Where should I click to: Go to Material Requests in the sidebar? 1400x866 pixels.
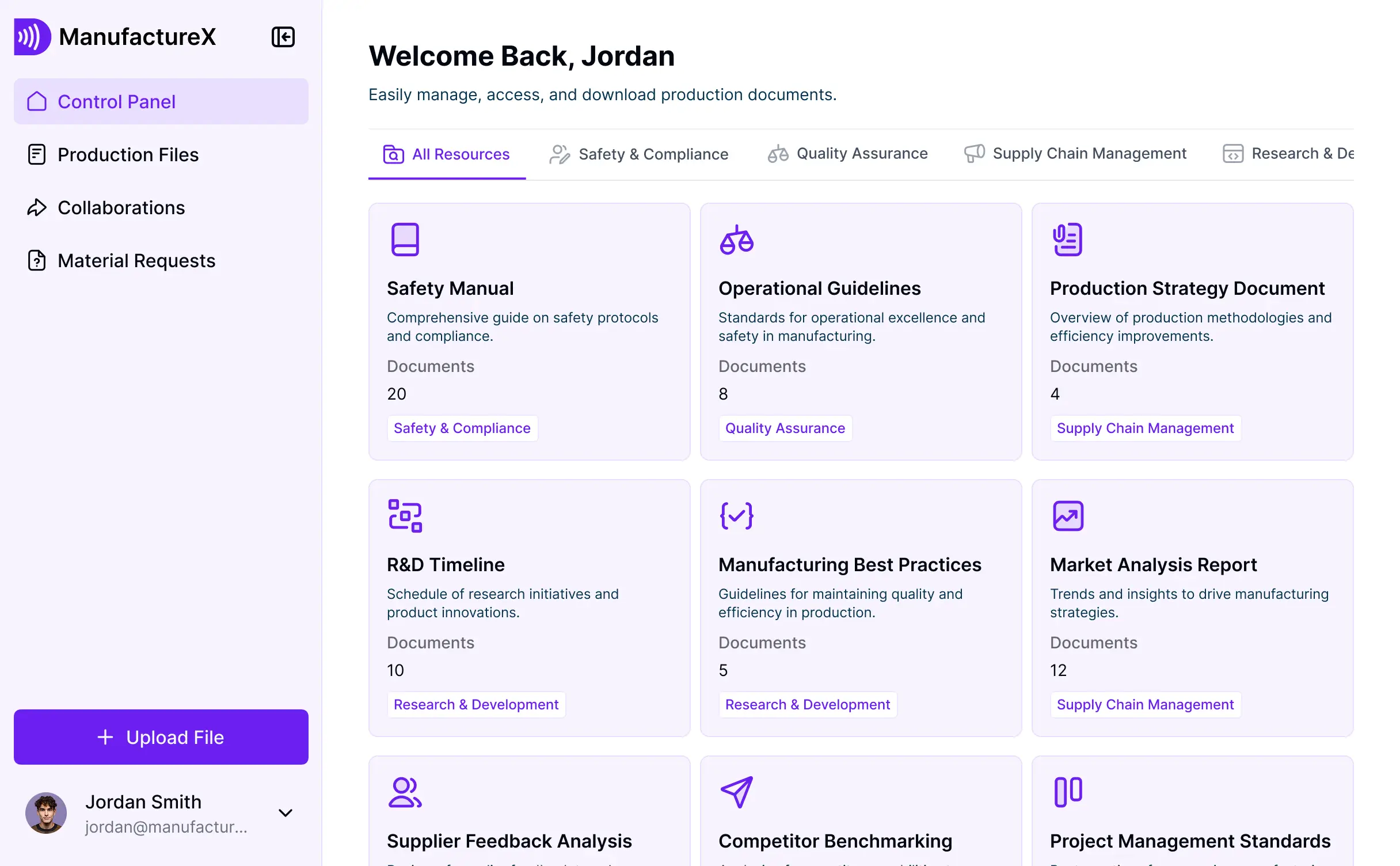point(136,261)
